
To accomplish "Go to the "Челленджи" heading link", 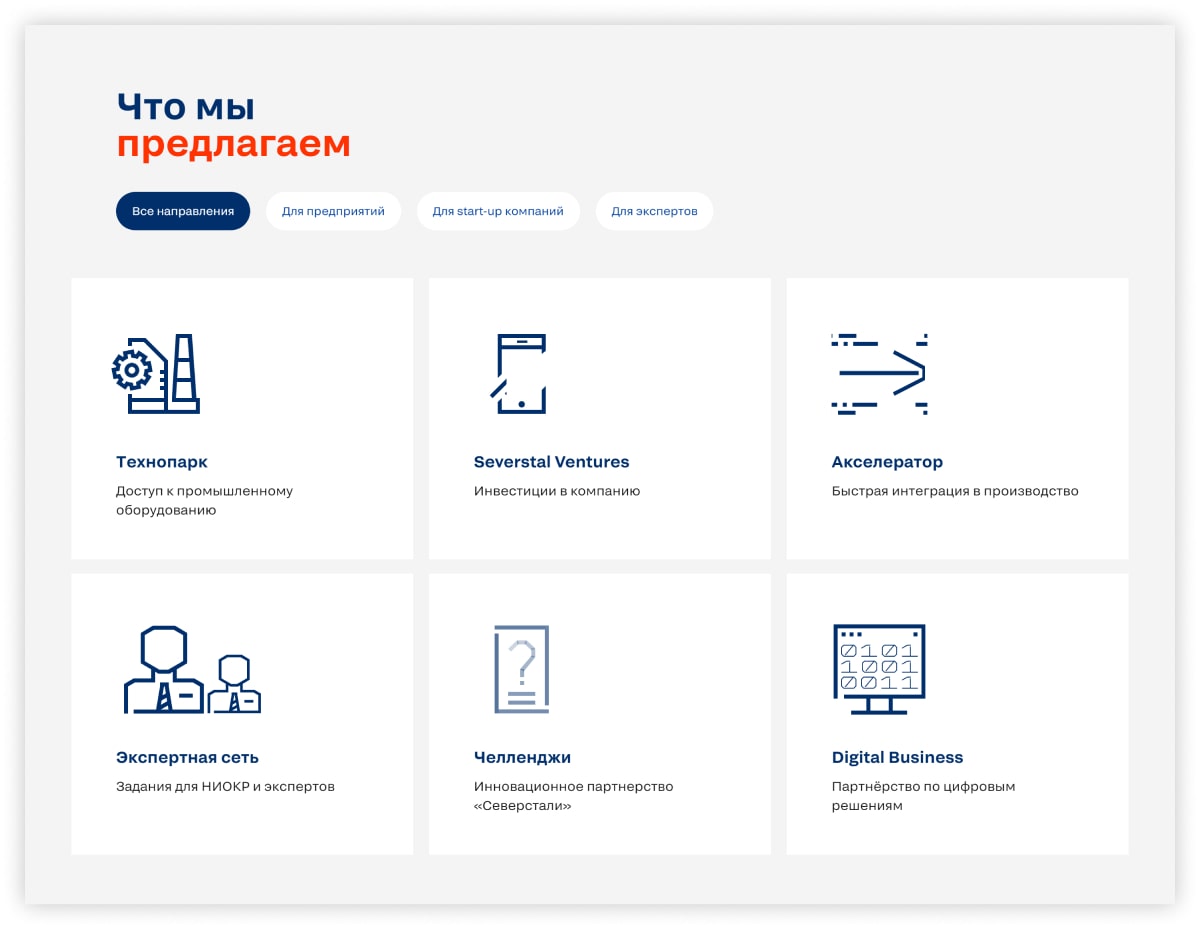I will pyautogui.click(x=522, y=758).
